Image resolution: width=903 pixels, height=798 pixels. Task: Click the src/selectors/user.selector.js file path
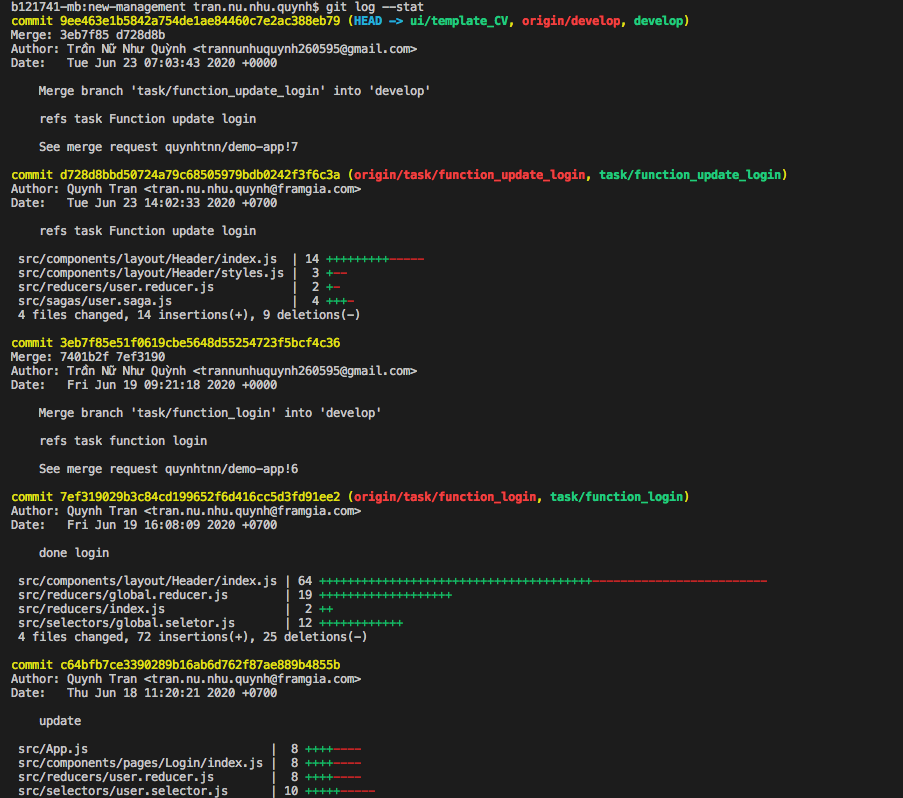point(123,790)
